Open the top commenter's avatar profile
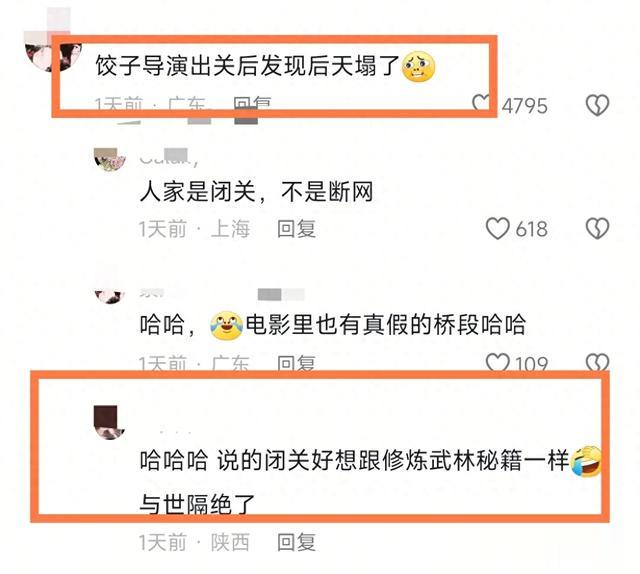The image size is (640, 574). 53,55
